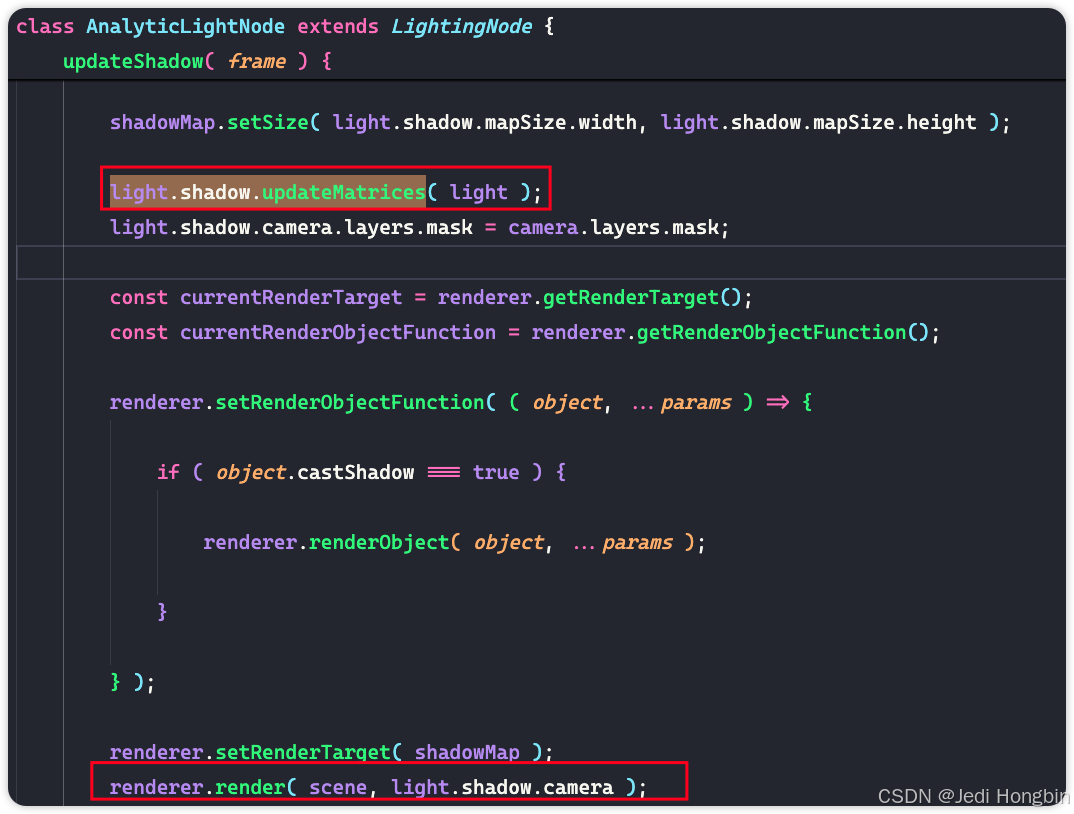
Task: Click 'currentRenderTarget' variable declaration
Action: pos(291,298)
